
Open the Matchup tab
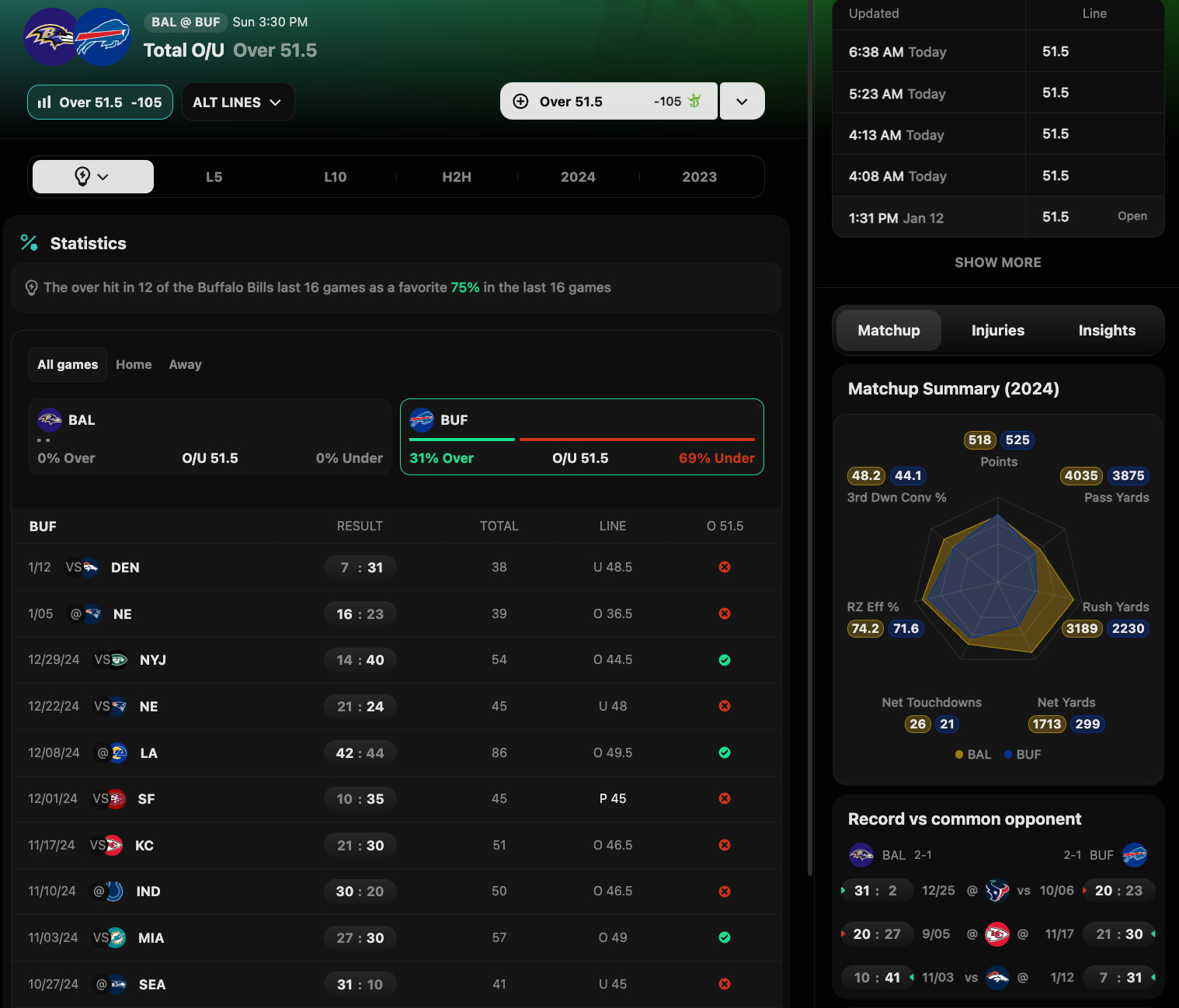click(x=889, y=331)
